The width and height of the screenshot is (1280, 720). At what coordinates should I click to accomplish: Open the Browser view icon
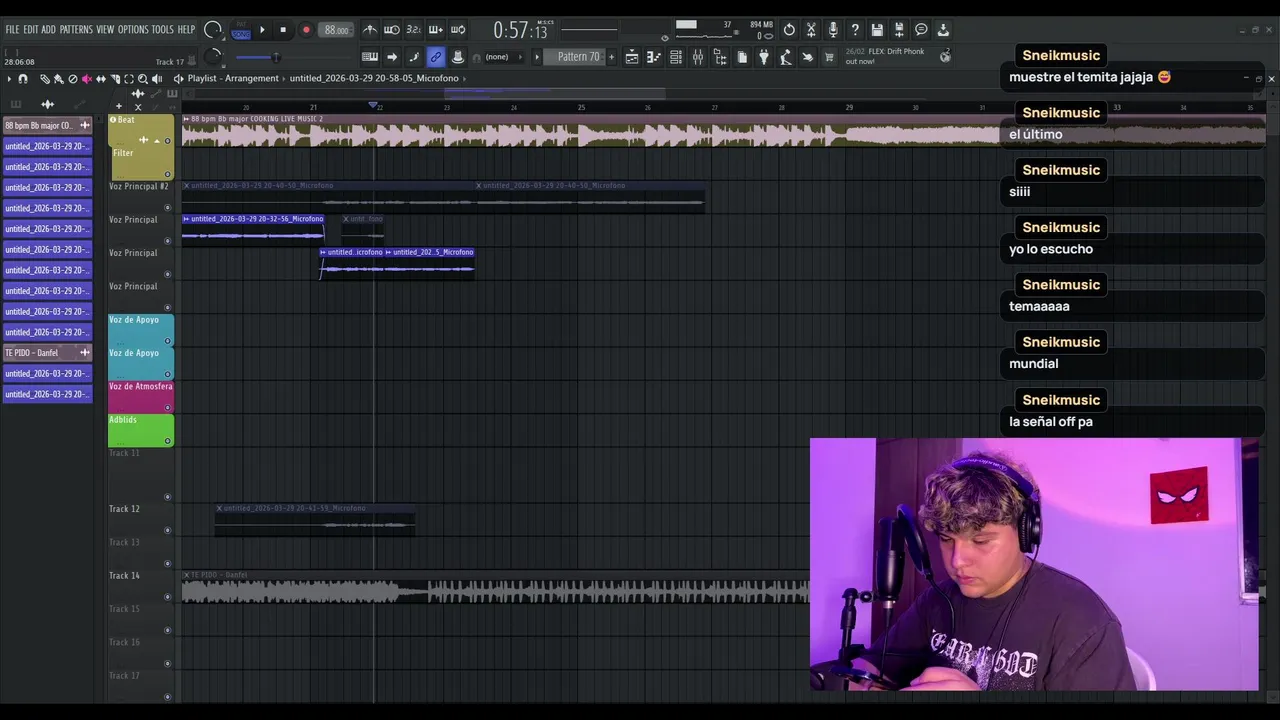pyautogui.click(x=720, y=57)
